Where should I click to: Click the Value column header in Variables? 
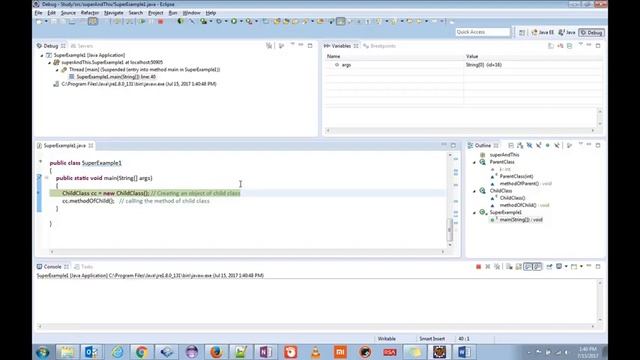tap(472, 56)
